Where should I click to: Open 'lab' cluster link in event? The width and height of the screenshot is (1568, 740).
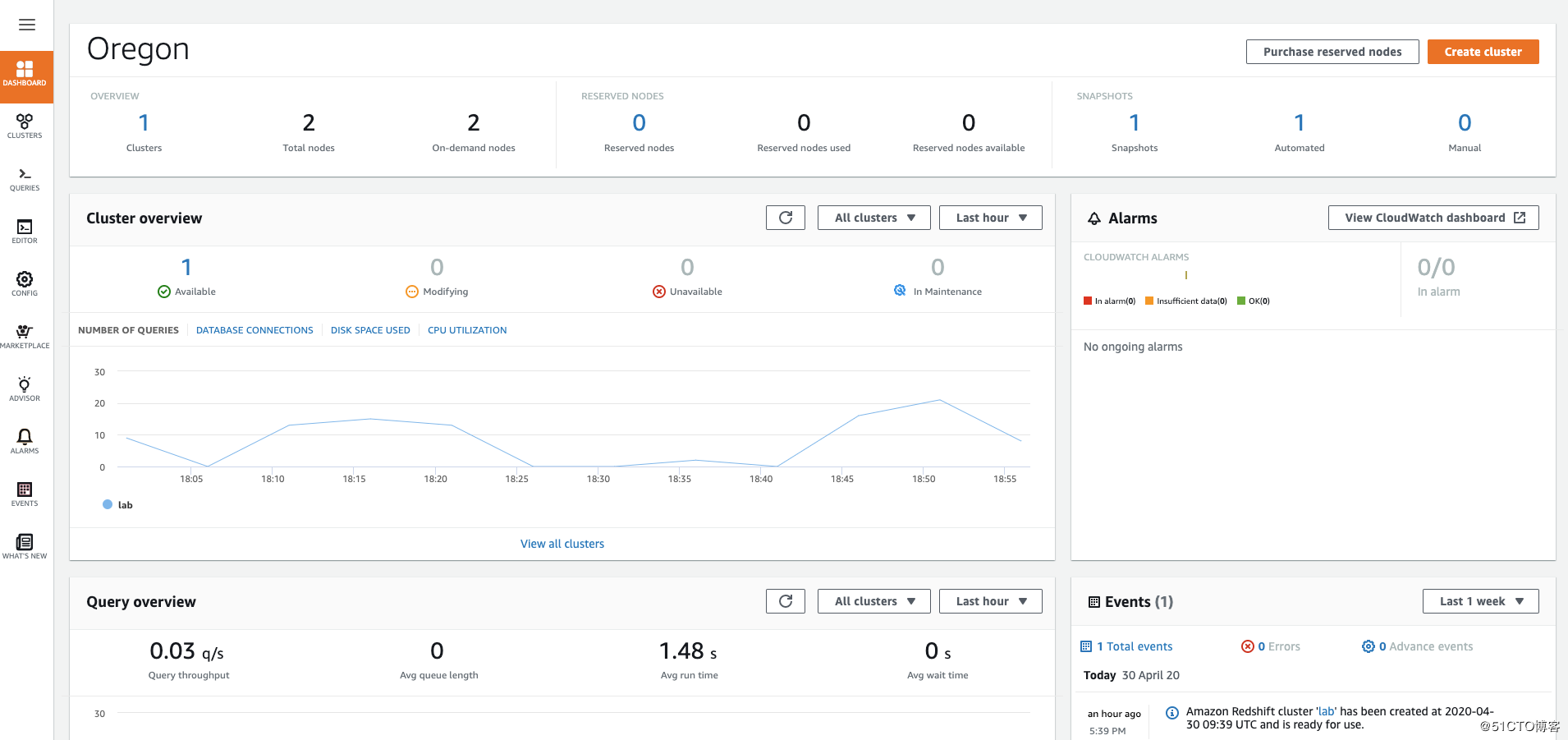(x=1327, y=711)
